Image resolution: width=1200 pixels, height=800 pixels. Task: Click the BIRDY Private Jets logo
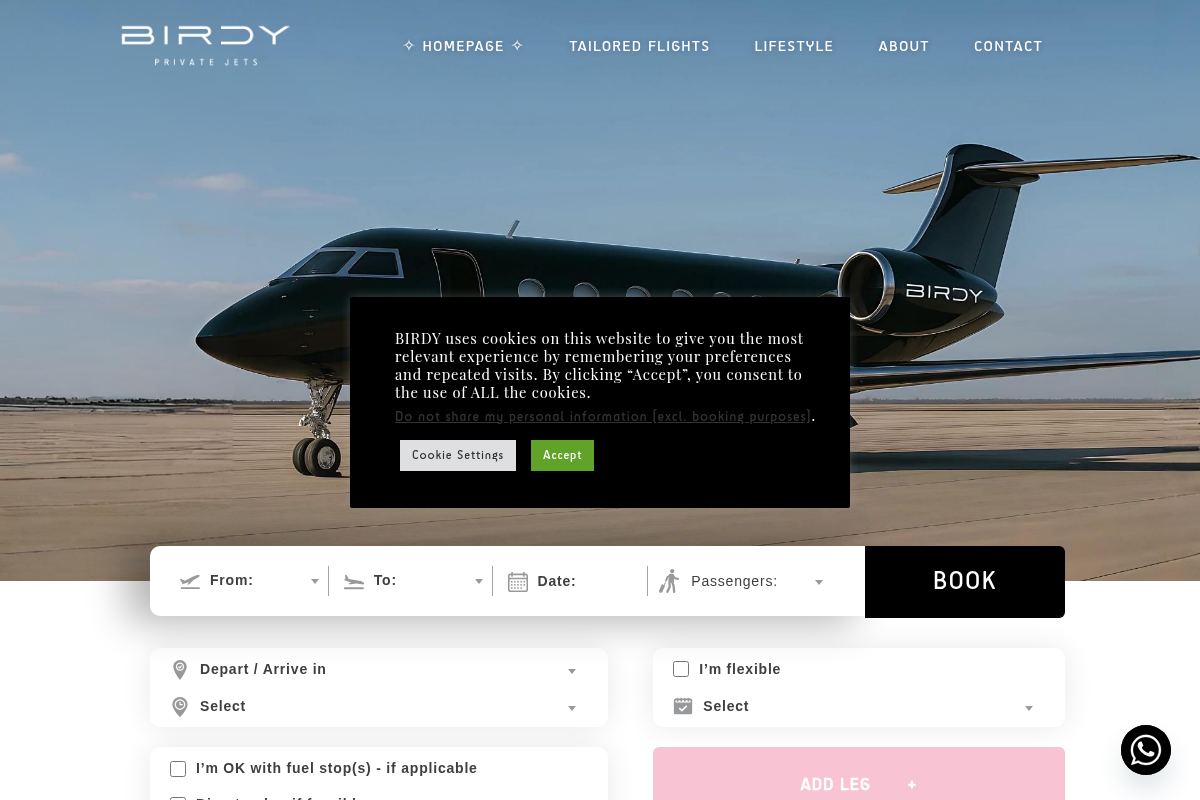pyautogui.click(x=205, y=46)
